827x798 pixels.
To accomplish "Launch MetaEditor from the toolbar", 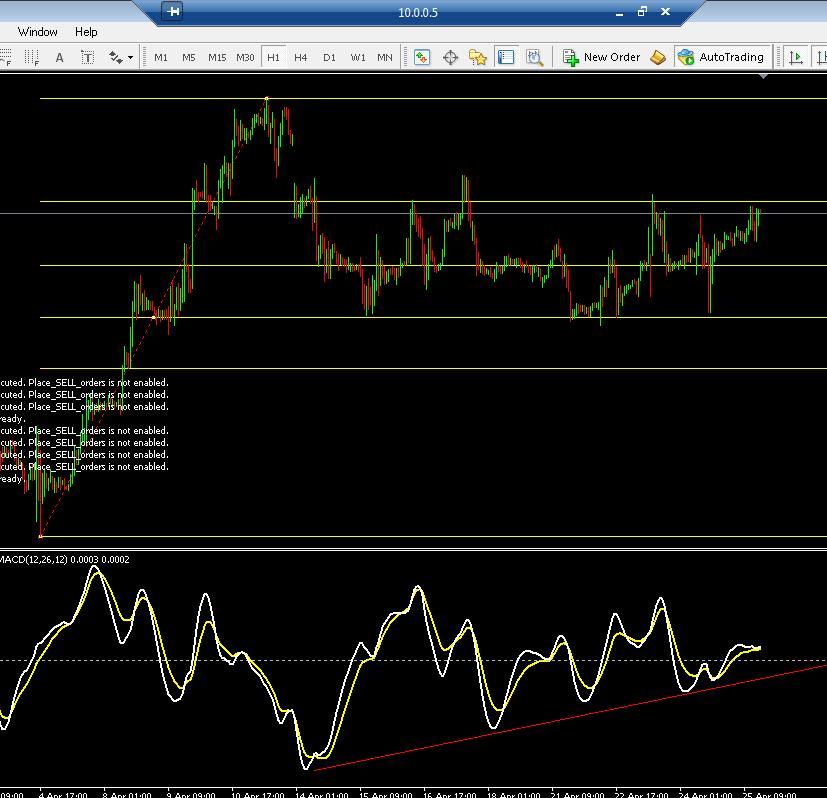I will pyautogui.click(x=658, y=57).
